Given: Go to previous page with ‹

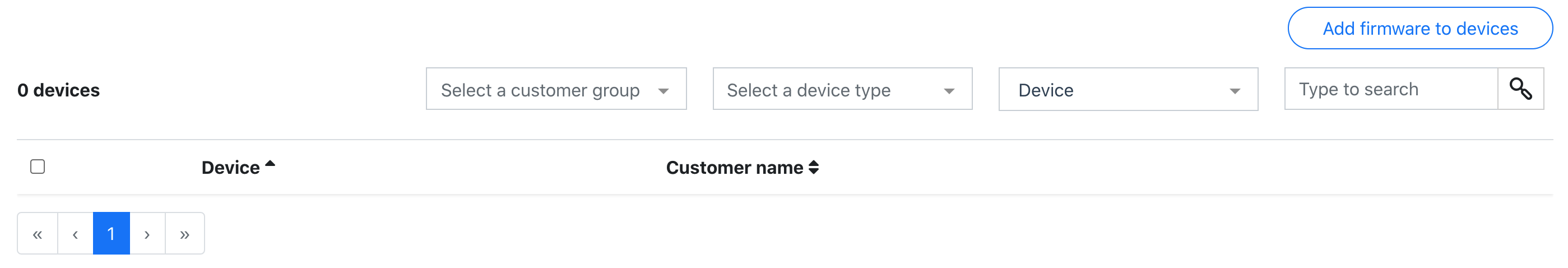Looking at the screenshot, I should 76,233.
